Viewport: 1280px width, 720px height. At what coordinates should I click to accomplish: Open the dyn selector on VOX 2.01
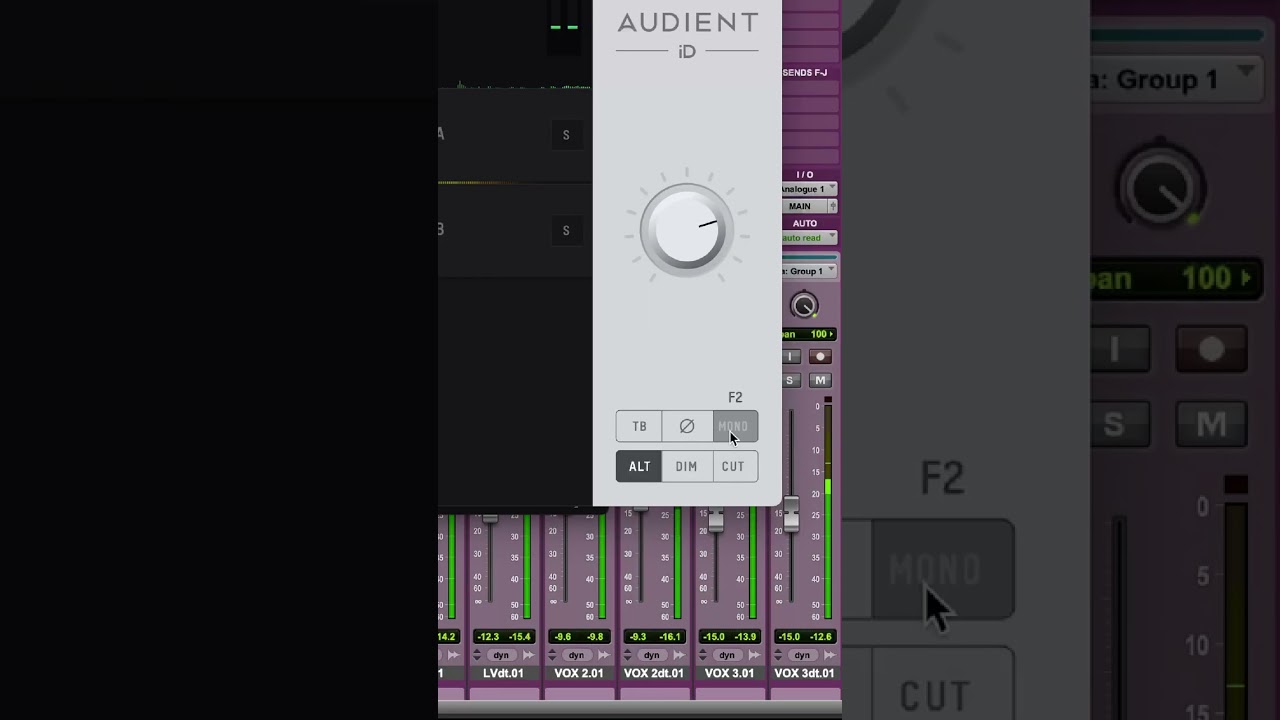[x=577, y=655]
